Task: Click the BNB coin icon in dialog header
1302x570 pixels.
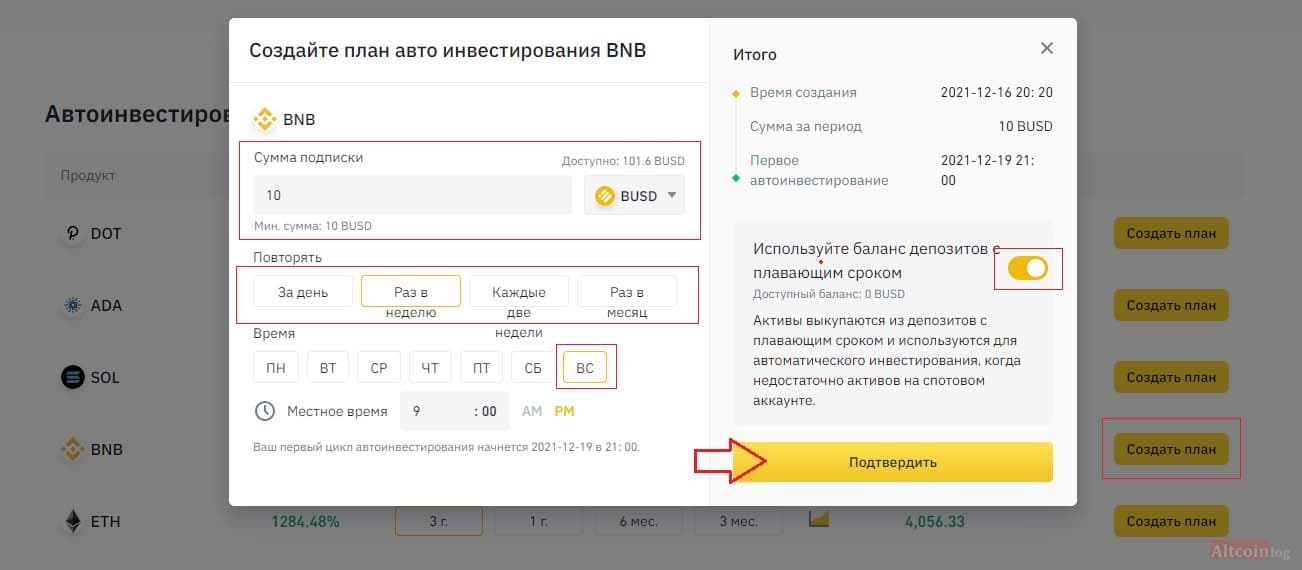Action: [x=265, y=120]
